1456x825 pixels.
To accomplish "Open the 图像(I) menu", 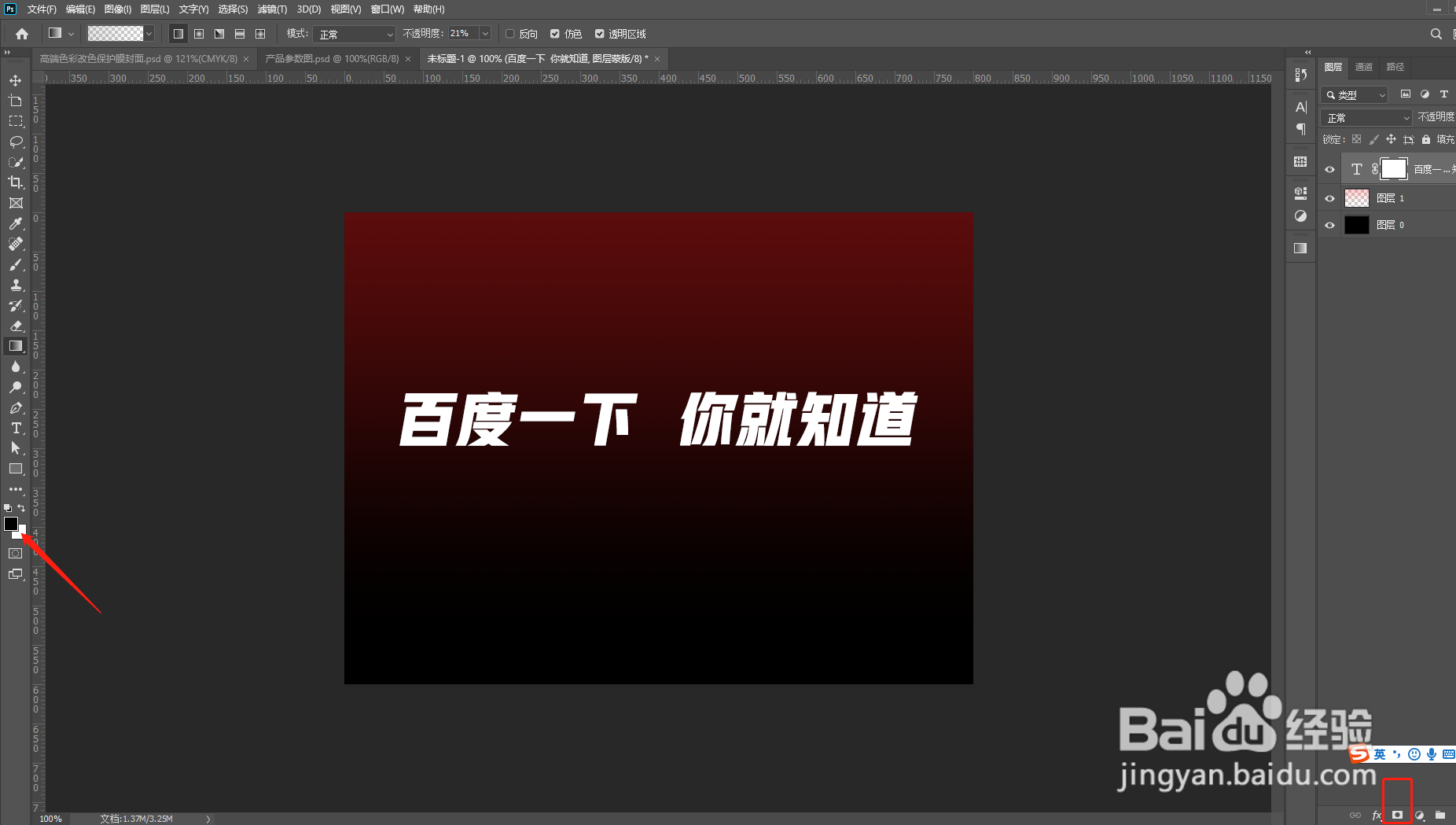I will click(117, 9).
